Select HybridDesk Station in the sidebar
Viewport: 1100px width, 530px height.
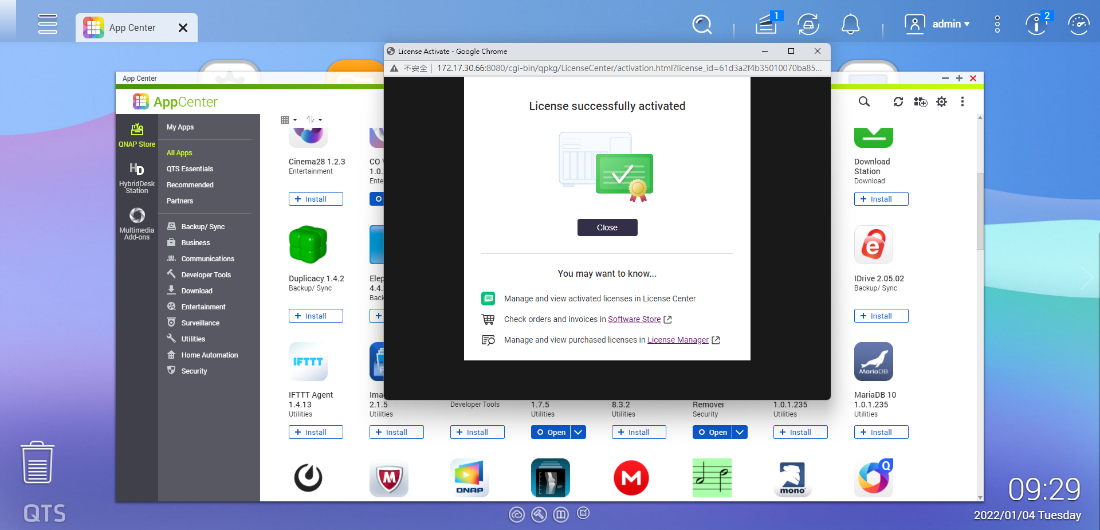point(137,178)
